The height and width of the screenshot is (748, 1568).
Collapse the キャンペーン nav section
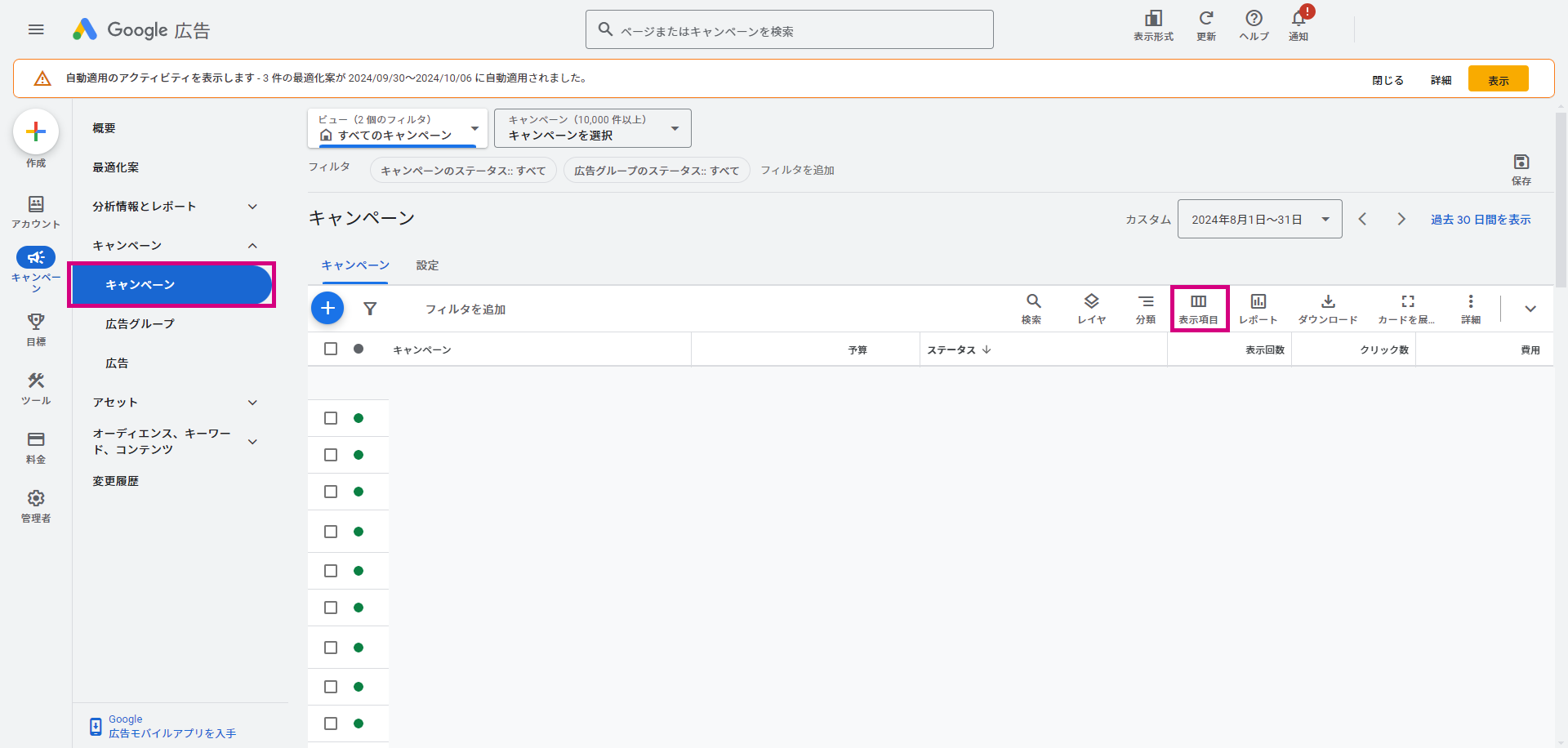click(252, 246)
